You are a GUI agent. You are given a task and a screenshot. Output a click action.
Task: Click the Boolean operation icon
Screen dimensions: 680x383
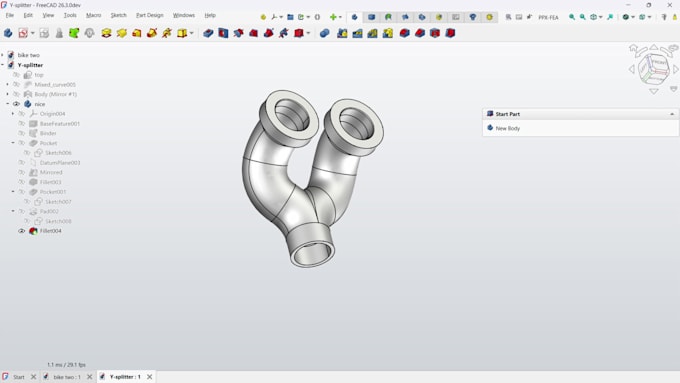325,33
